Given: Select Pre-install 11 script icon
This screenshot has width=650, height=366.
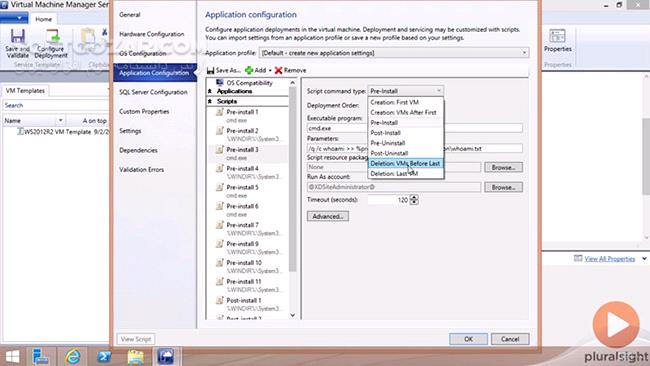Looking at the screenshot, I should (220, 281).
